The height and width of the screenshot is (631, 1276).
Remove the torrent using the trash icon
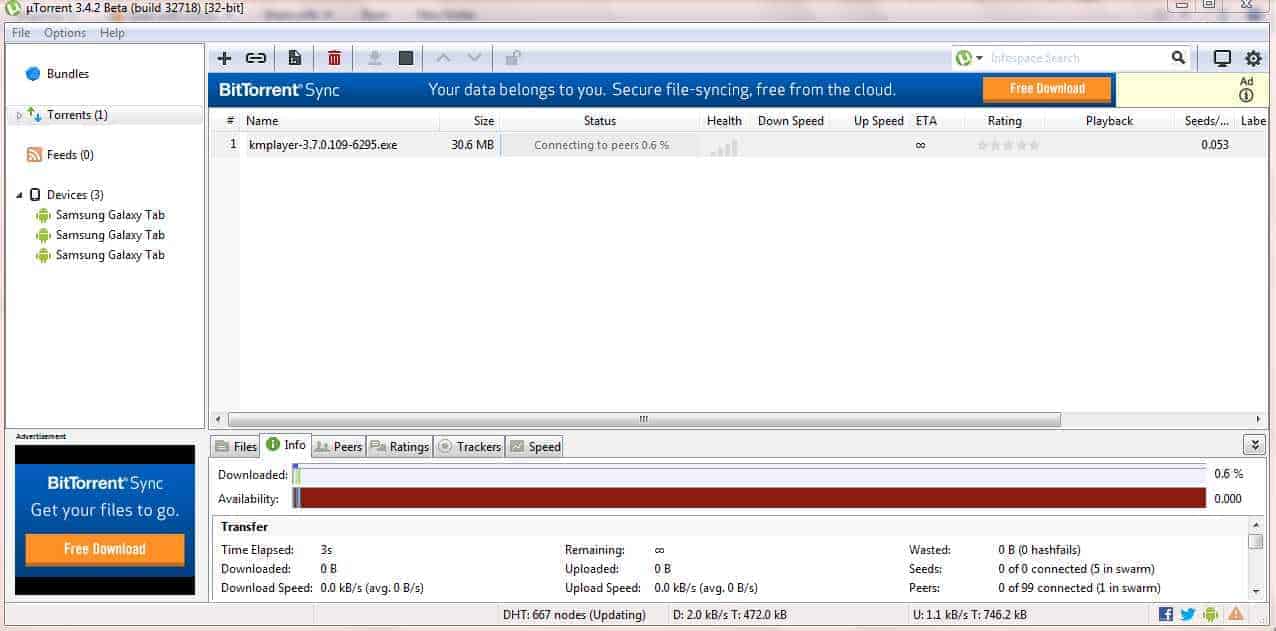(x=334, y=58)
